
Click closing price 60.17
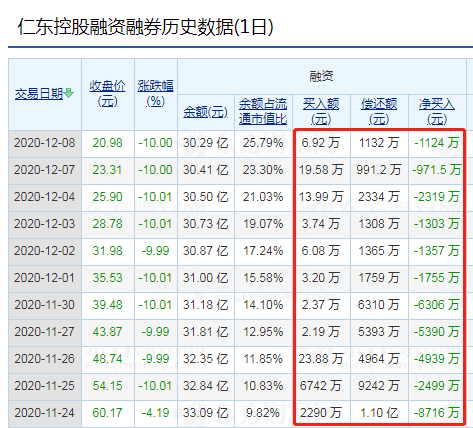click(x=107, y=413)
